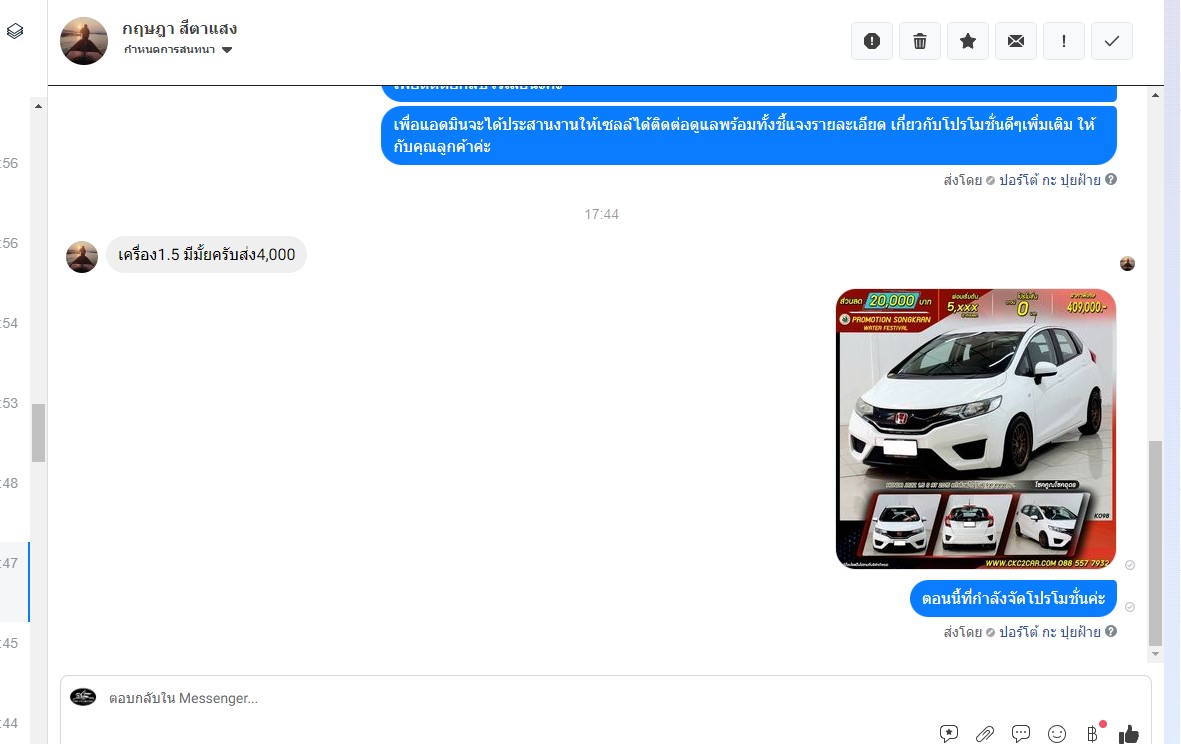Attach a file with paperclip icon

[984, 733]
